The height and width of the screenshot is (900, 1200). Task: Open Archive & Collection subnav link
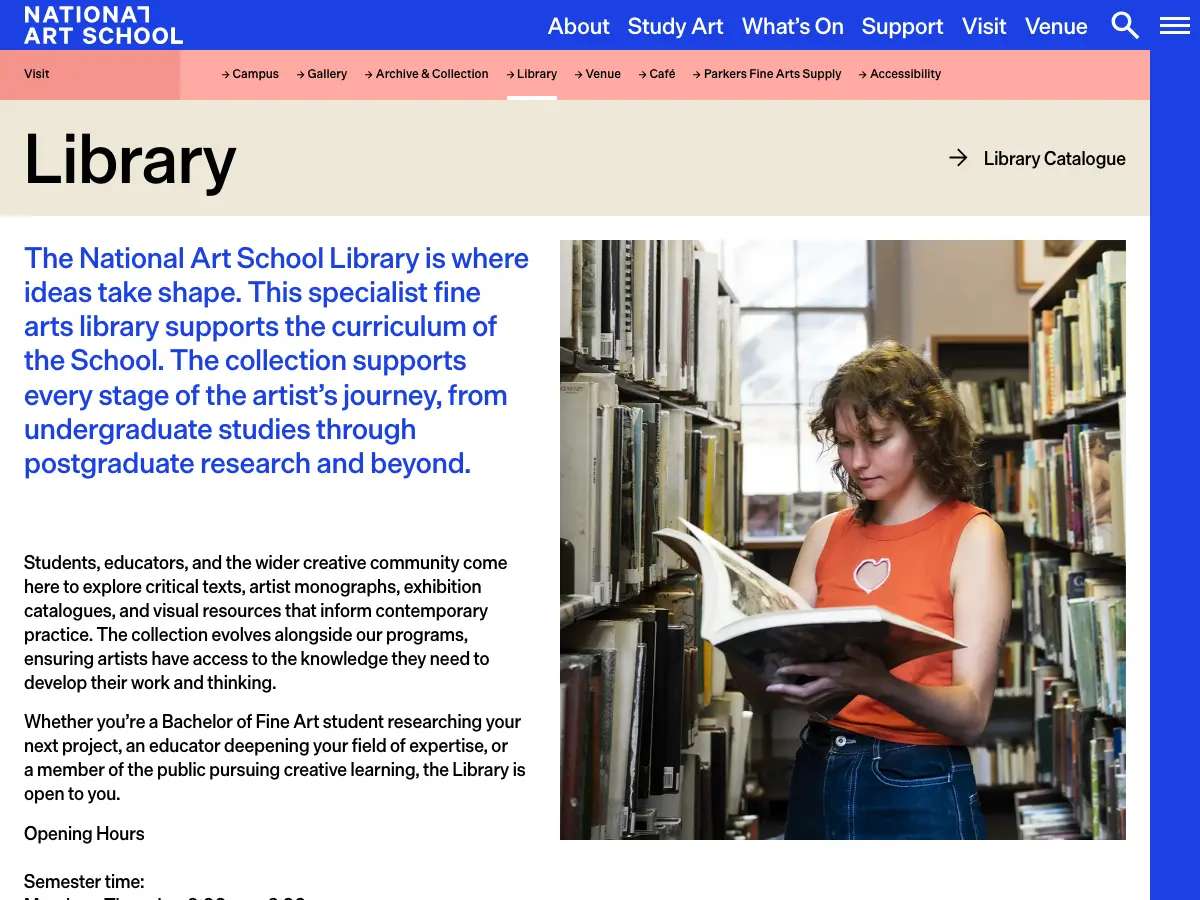(426, 74)
